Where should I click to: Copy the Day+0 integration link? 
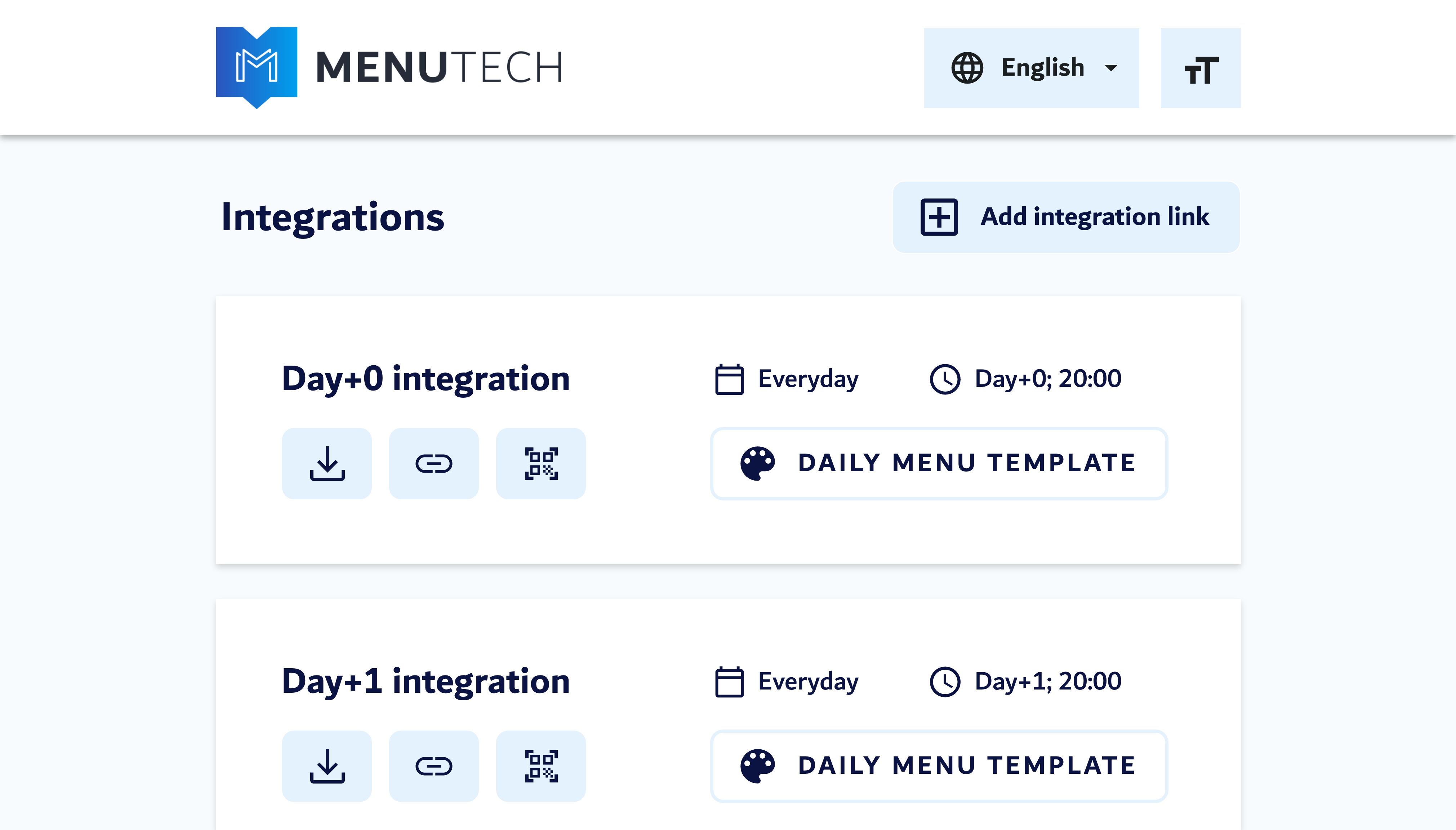[x=434, y=463]
